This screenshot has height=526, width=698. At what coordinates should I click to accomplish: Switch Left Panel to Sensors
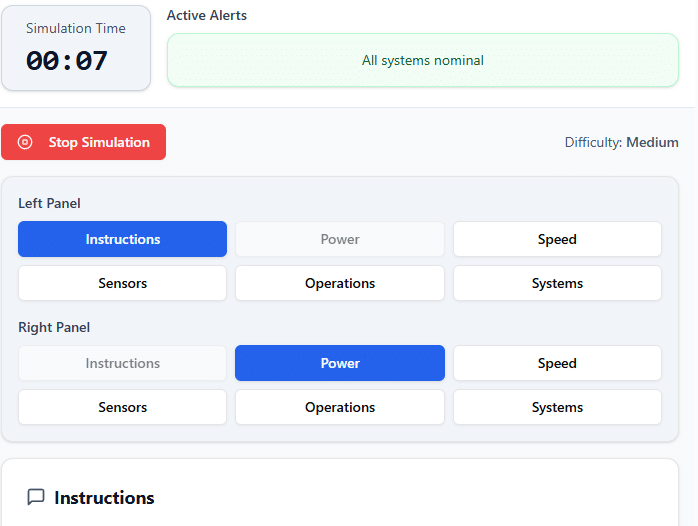[x=122, y=283]
